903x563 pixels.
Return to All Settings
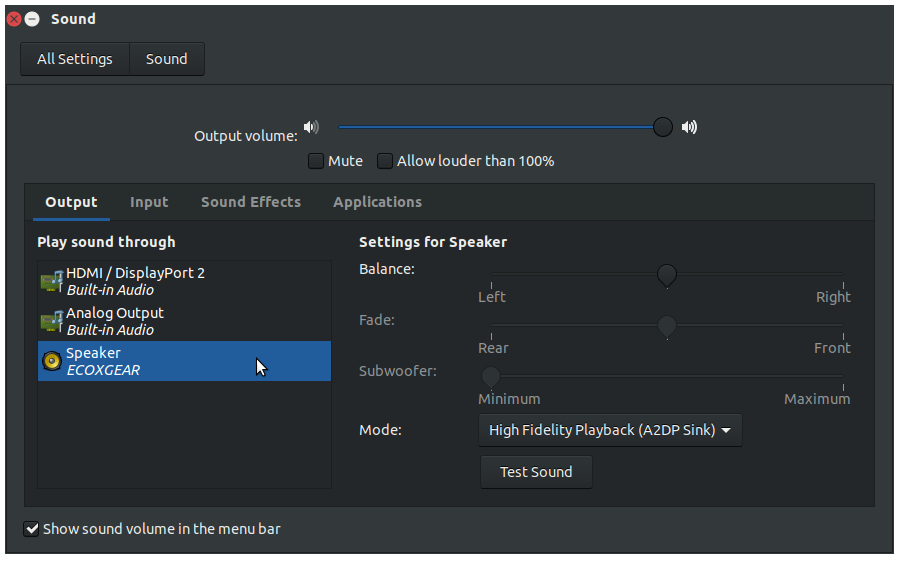tap(75, 59)
